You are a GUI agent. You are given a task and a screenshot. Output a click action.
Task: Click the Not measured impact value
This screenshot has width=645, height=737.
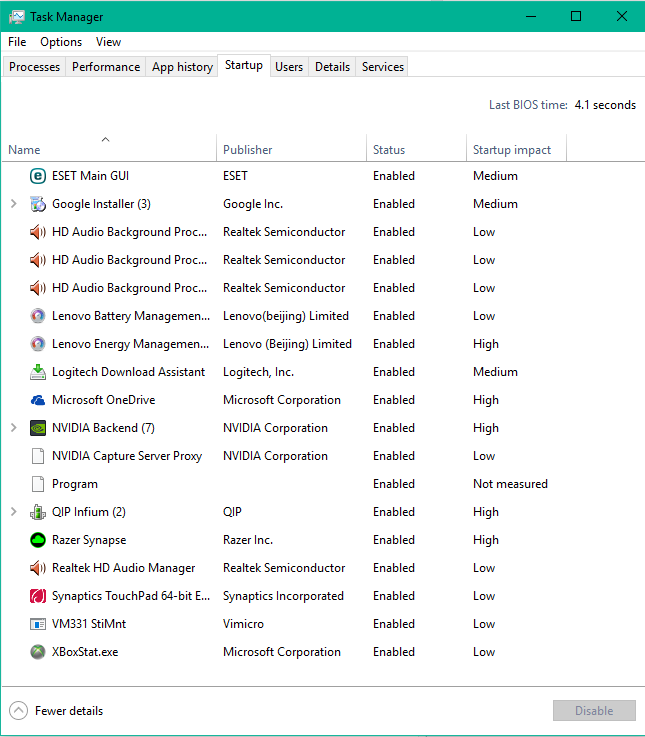click(510, 484)
